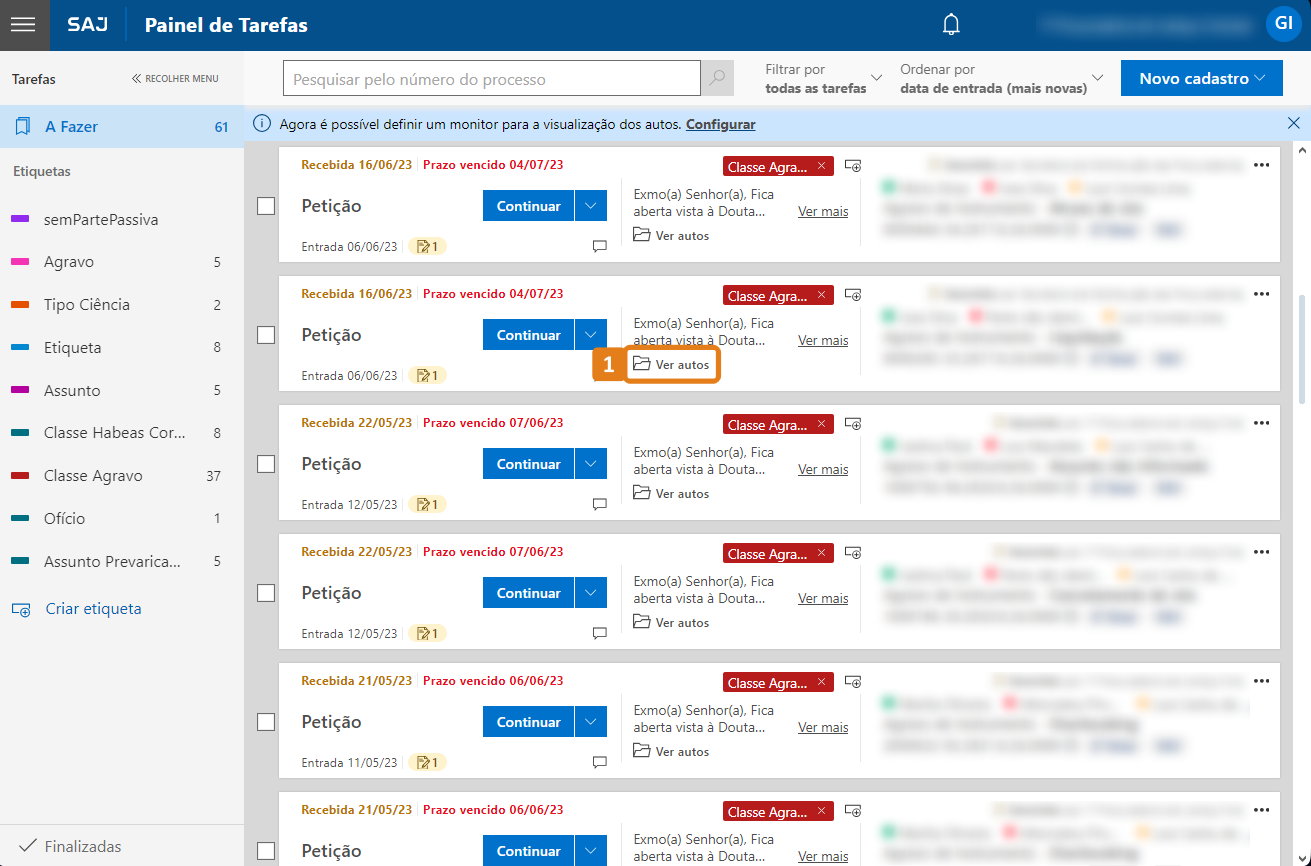Expand the Filtrar por dropdown
This screenshot has width=1311, height=866.
tap(824, 78)
